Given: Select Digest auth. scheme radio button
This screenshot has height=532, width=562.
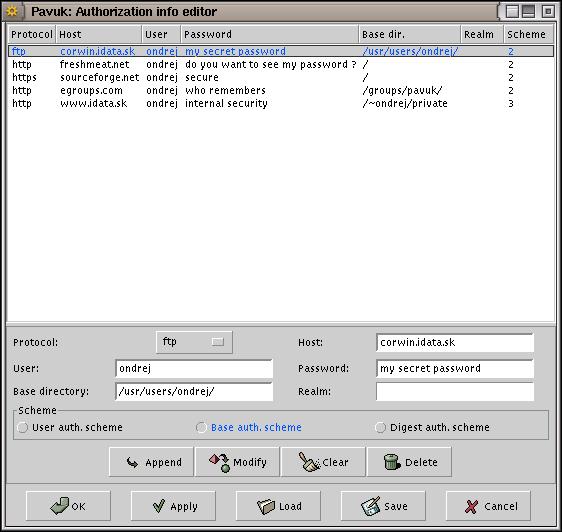Looking at the screenshot, I should click(380, 427).
